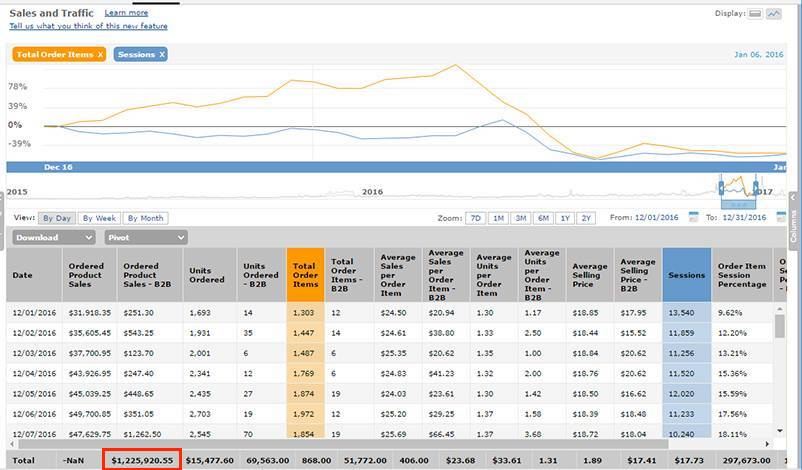Remove the Sessions series from the chart
The width and height of the screenshot is (802, 470).
coord(162,54)
